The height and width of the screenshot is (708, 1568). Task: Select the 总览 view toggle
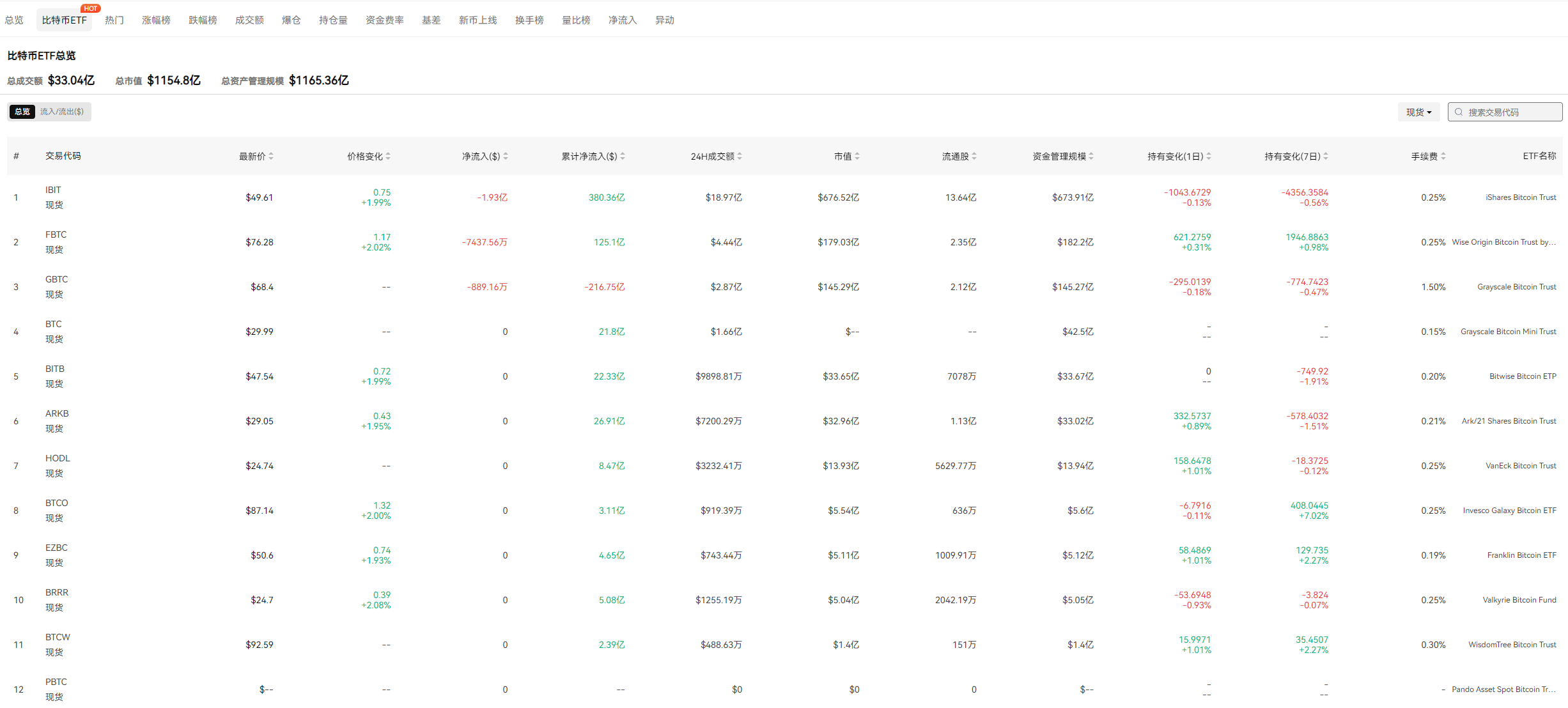point(22,112)
